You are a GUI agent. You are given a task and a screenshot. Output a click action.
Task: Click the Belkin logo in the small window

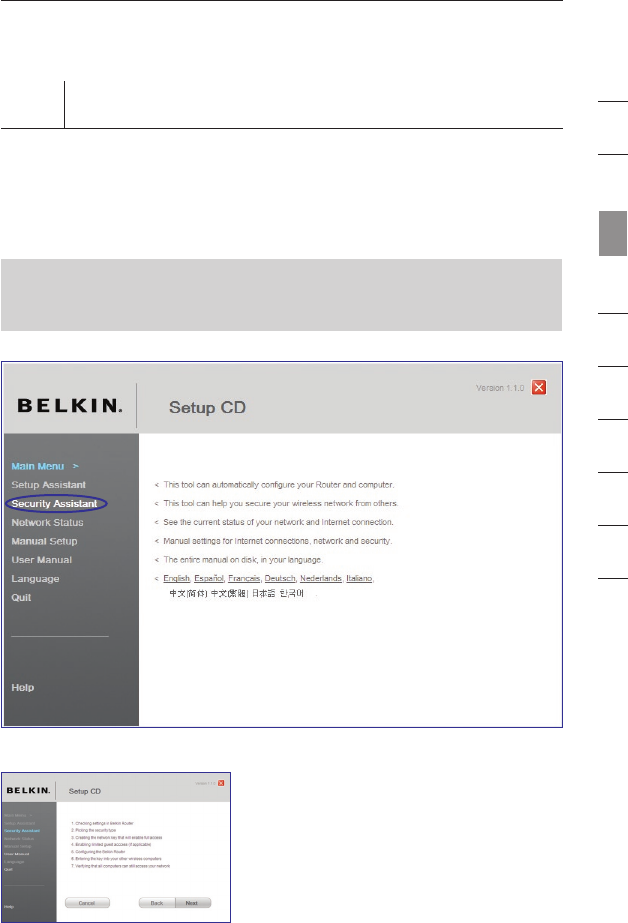(28, 791)
